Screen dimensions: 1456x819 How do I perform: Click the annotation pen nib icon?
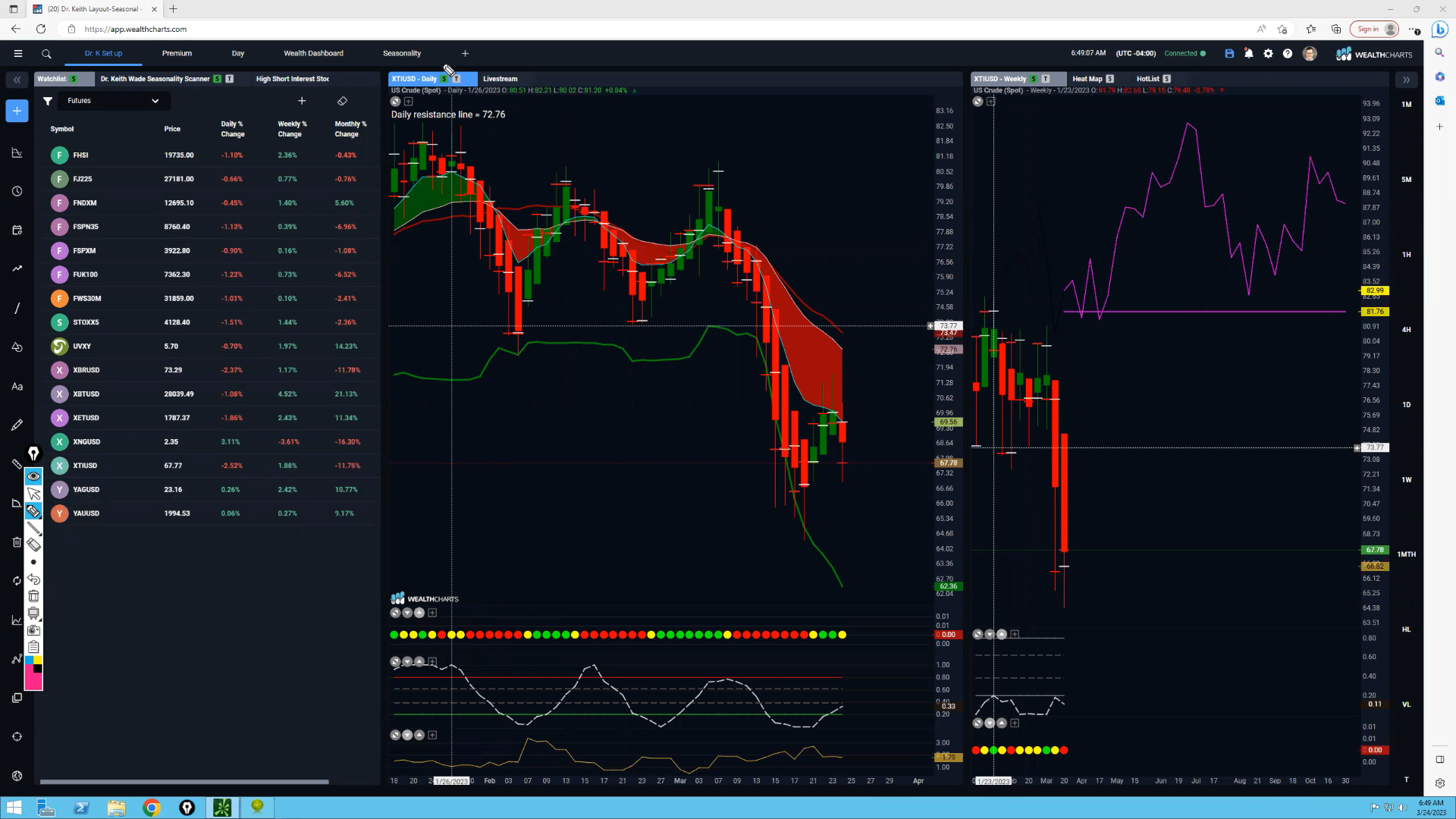tap(33, 453)
